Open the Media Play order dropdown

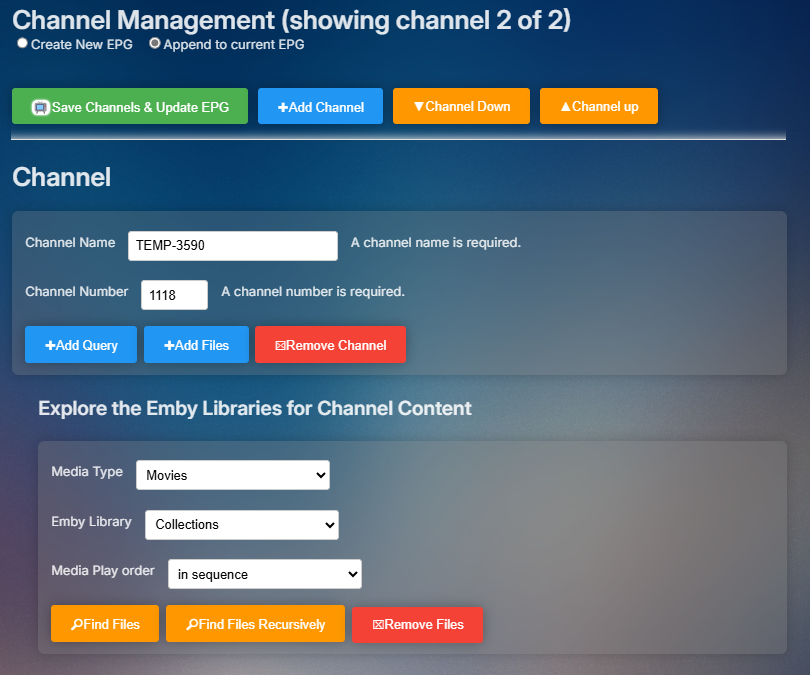(x=265, y=574)
